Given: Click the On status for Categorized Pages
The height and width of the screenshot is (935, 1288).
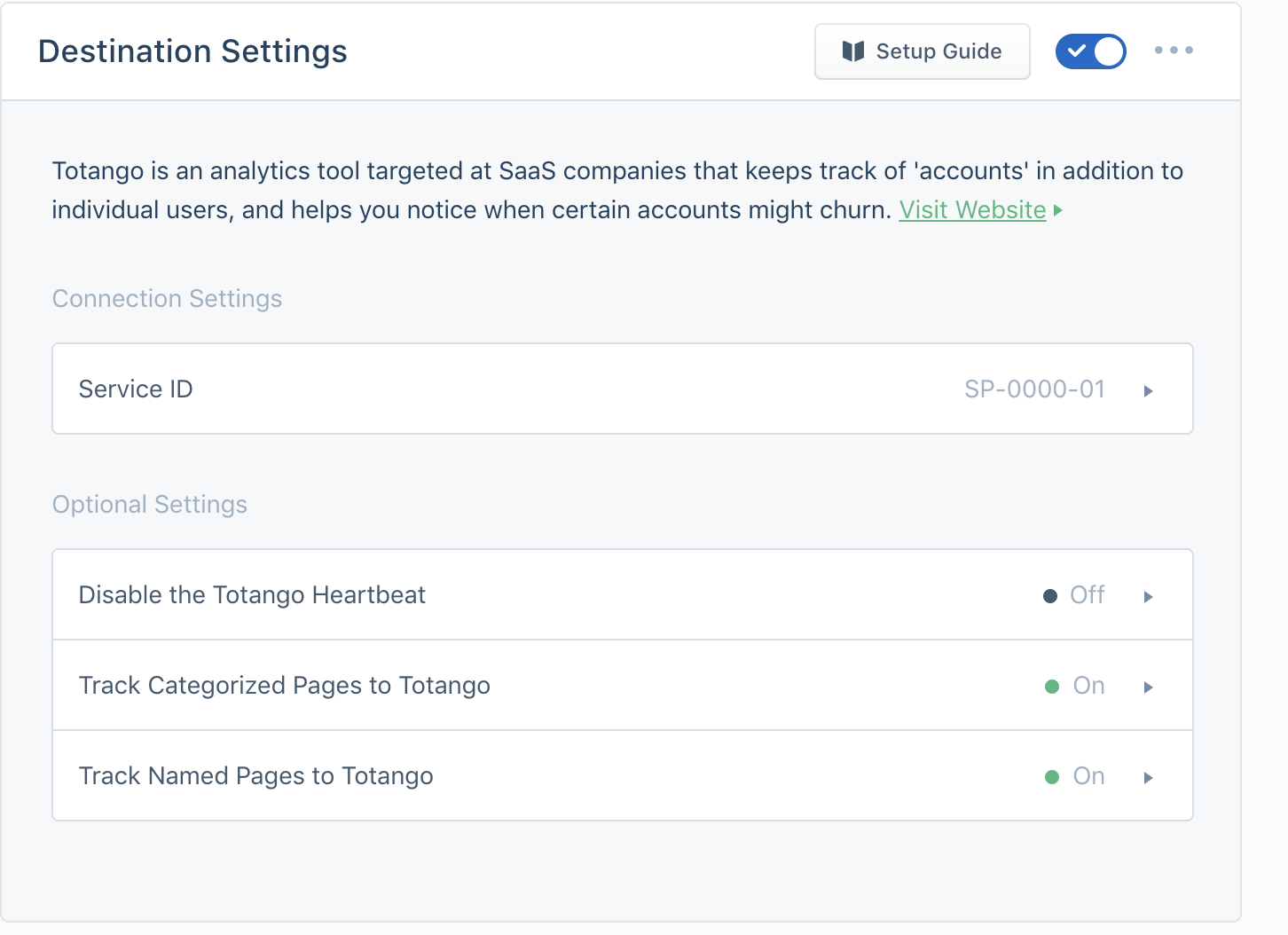Looking at the screenshot, I should [x=1075, y=686].
